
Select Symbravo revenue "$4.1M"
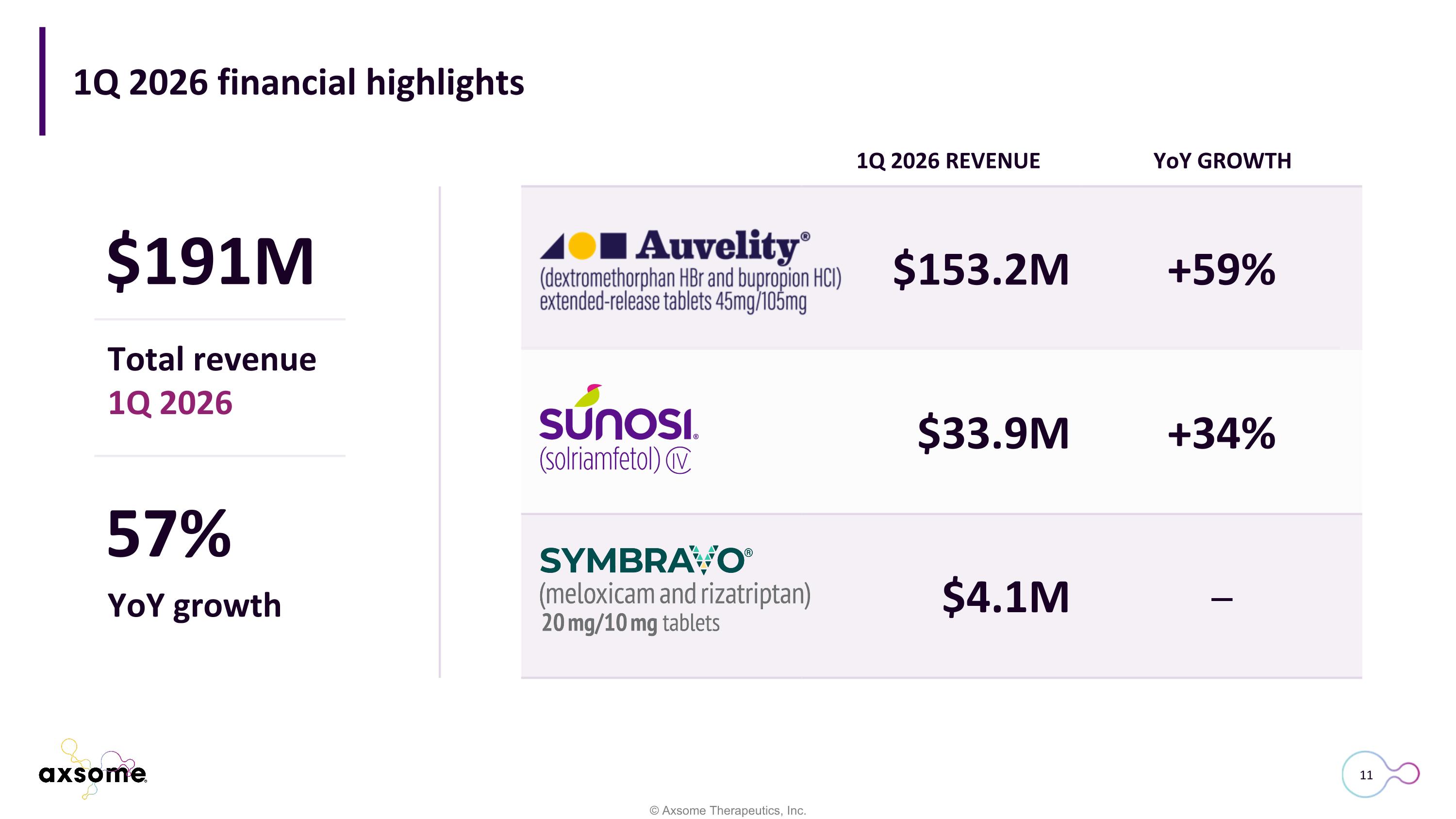point(1006,597)
